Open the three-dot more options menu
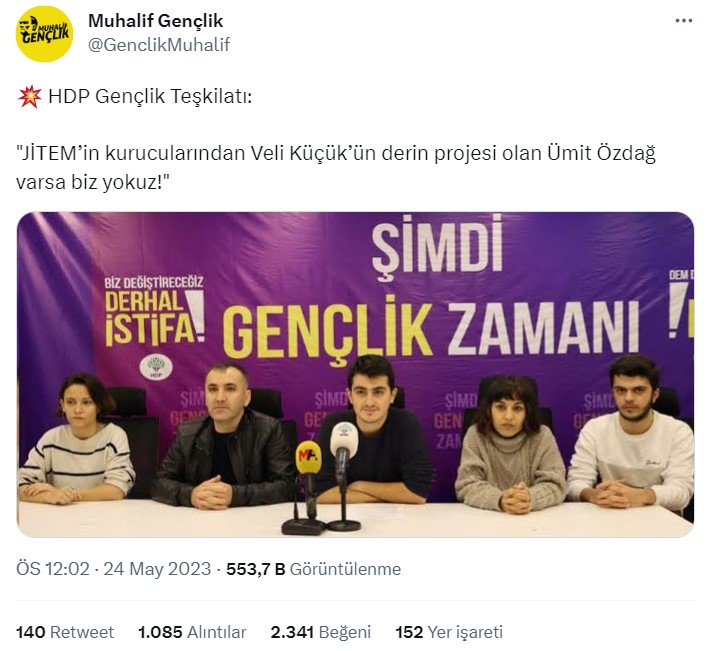This screenshot has width=712, height=651. pos(683,21)
